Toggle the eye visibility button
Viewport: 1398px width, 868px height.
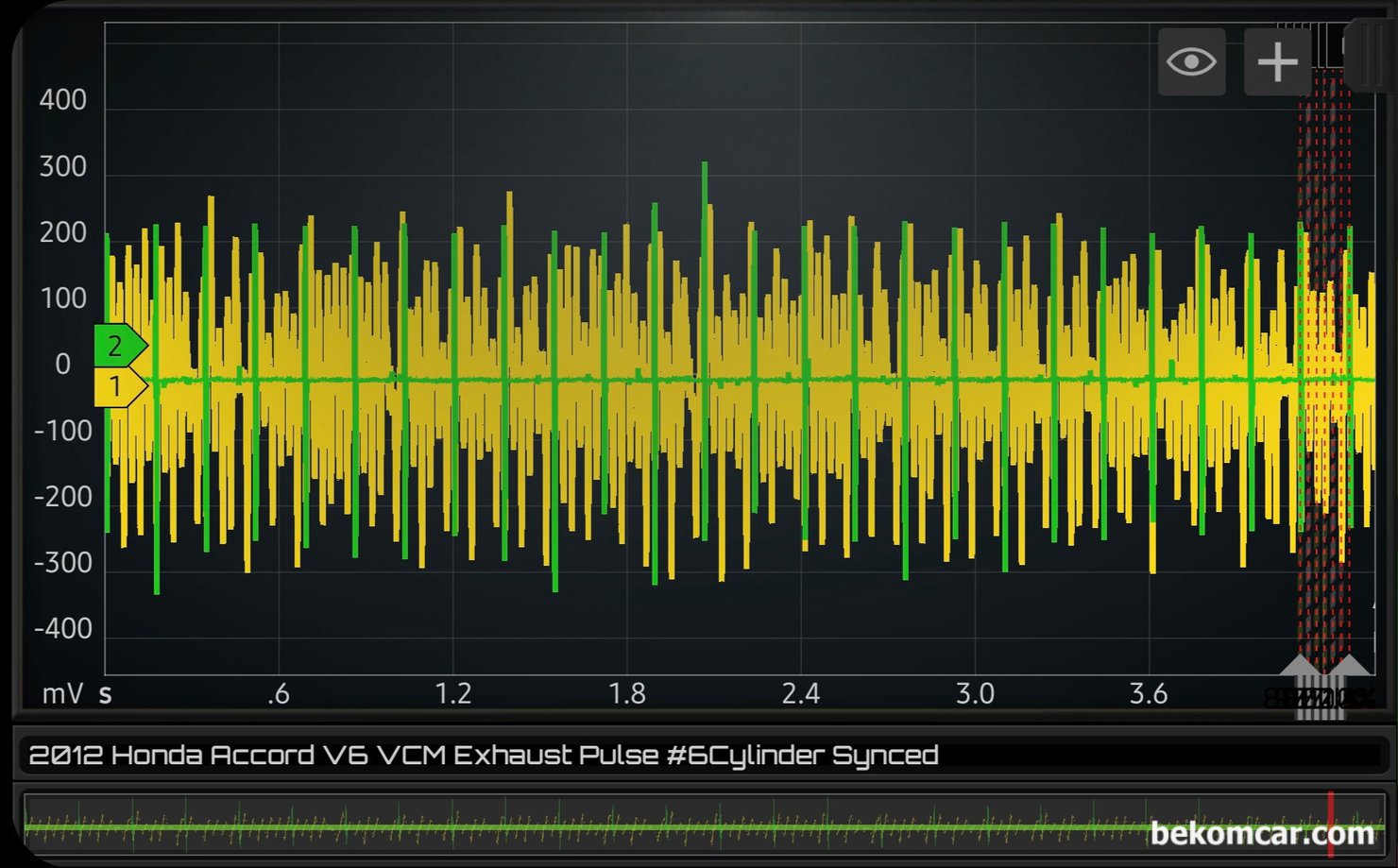click(x=1191, y=62)
